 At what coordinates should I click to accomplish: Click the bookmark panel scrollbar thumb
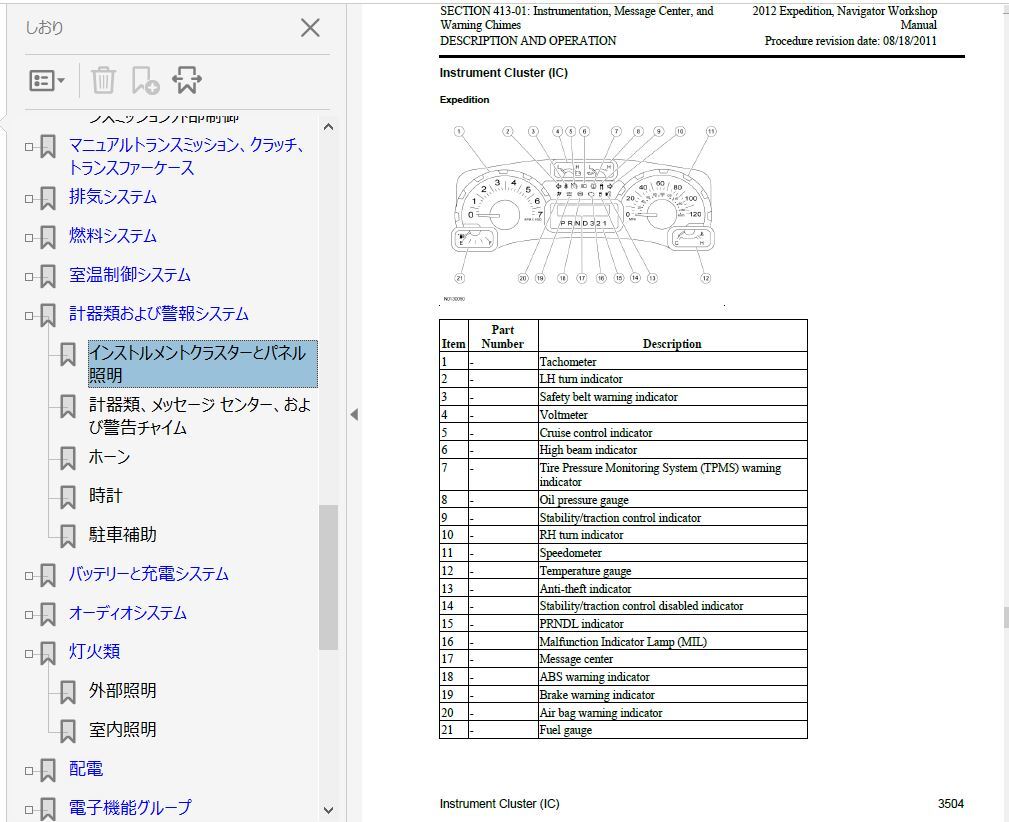coord(328,577)
